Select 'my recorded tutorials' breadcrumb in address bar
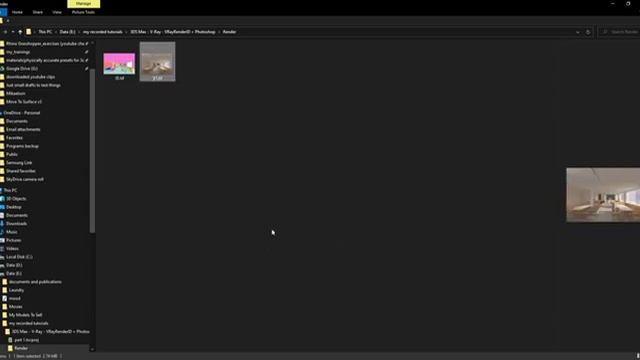 [x=102, y=32]
